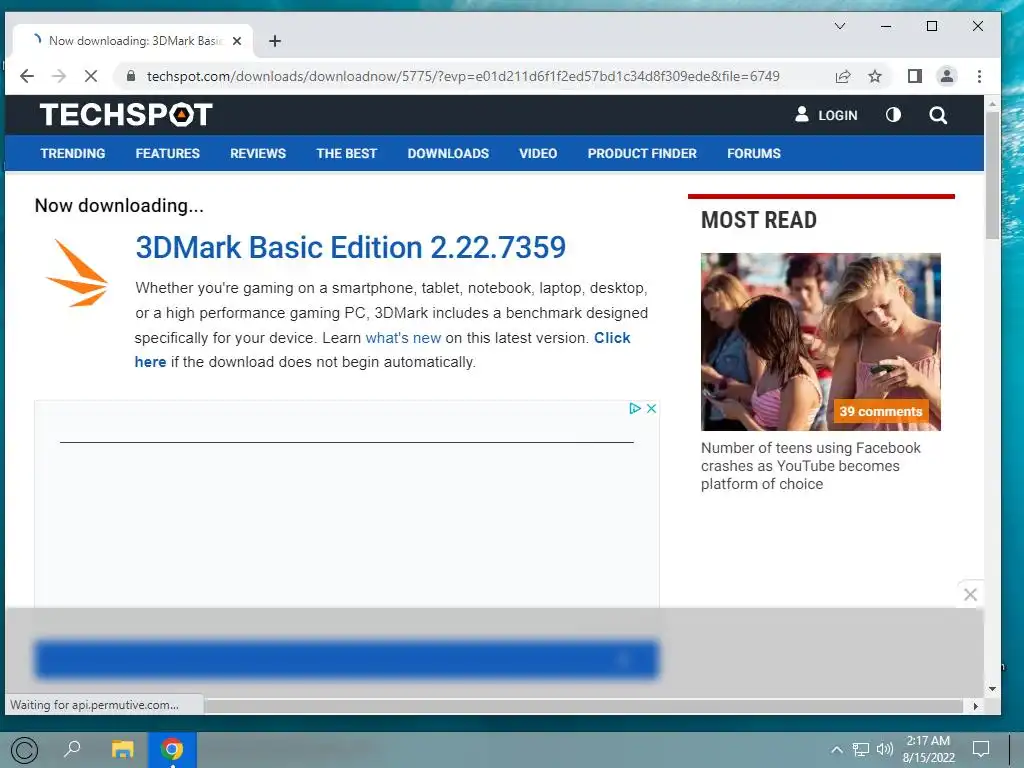Image resolution: width=1024 pixels, height=768 pixels.
Task: Click the orange 3DMark logo
Action: (x=77, y=274)
